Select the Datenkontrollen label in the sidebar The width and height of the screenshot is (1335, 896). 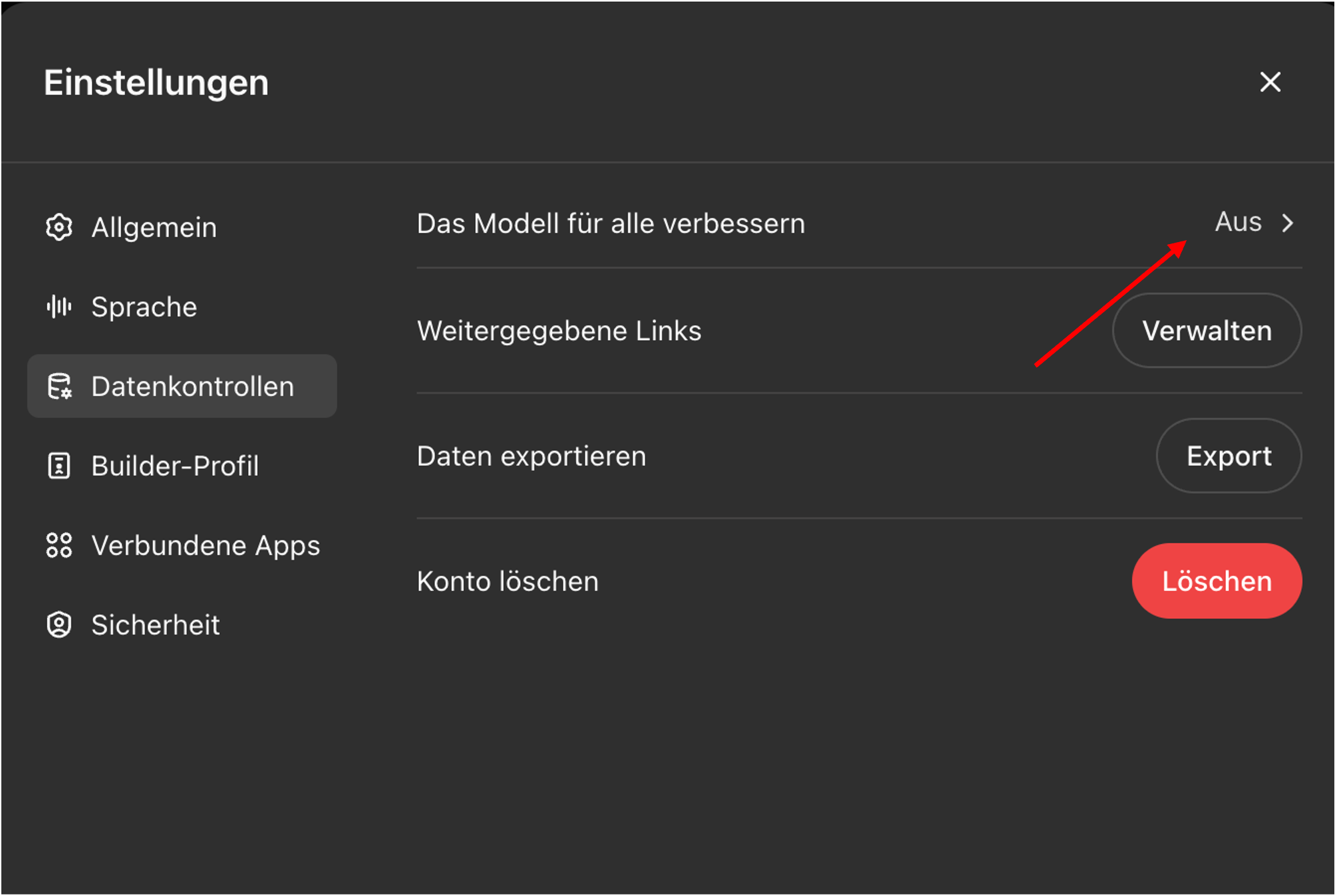[192, 386]
